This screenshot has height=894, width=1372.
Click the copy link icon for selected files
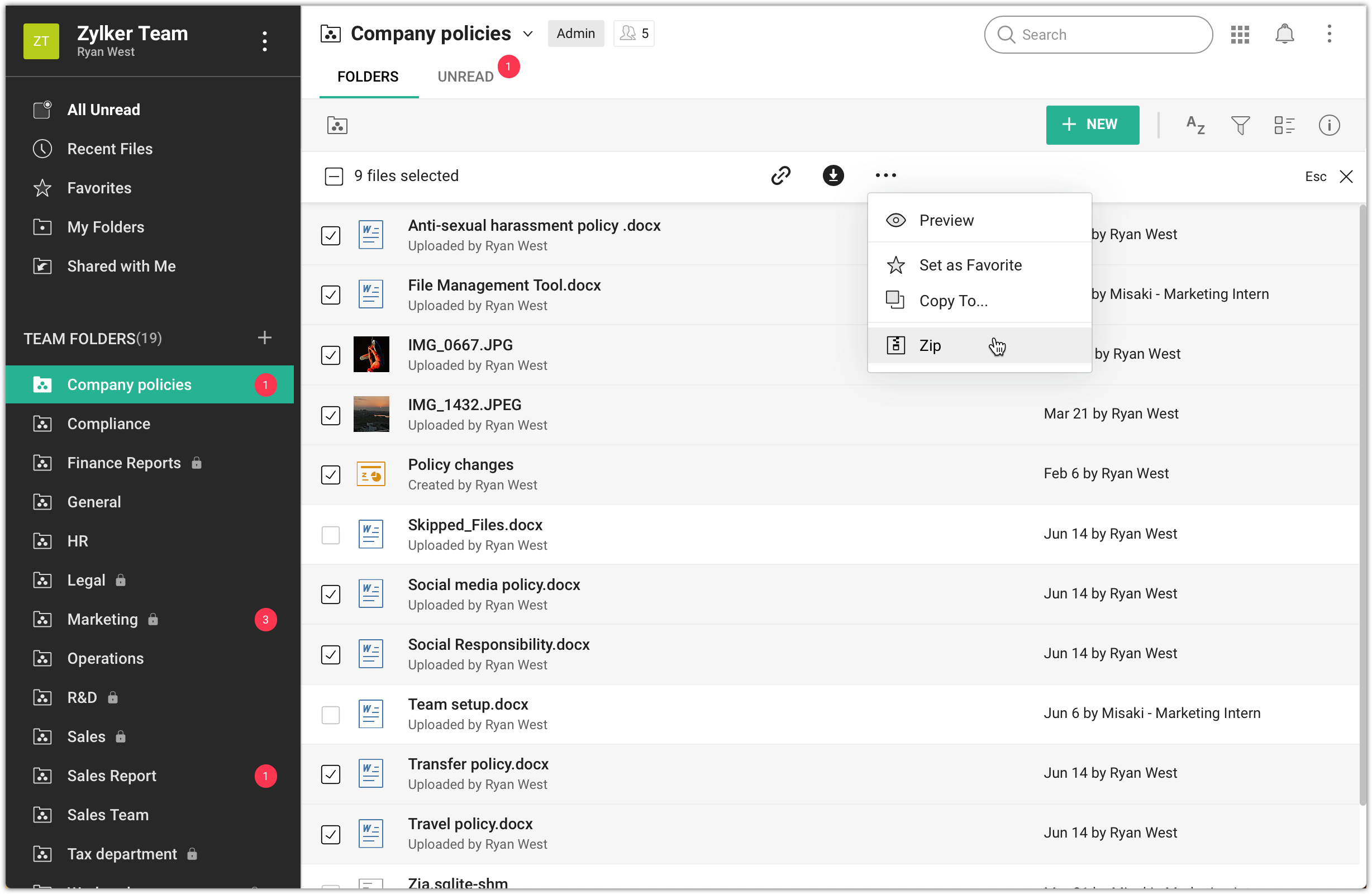coord(780,175)
